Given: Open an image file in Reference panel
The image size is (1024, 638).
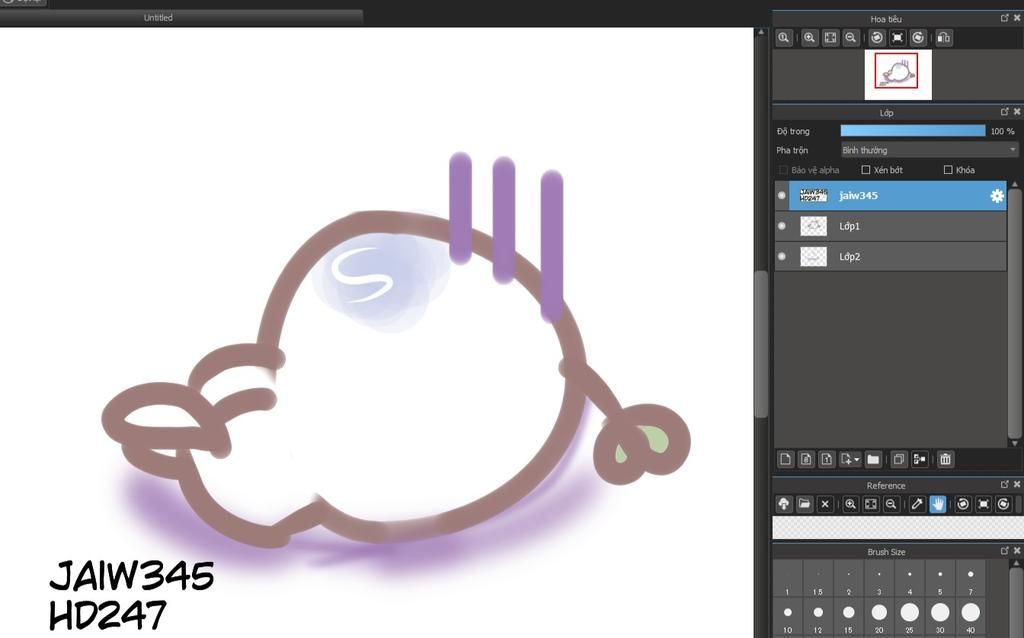Looking at the screenshot, I should (805, 504).
